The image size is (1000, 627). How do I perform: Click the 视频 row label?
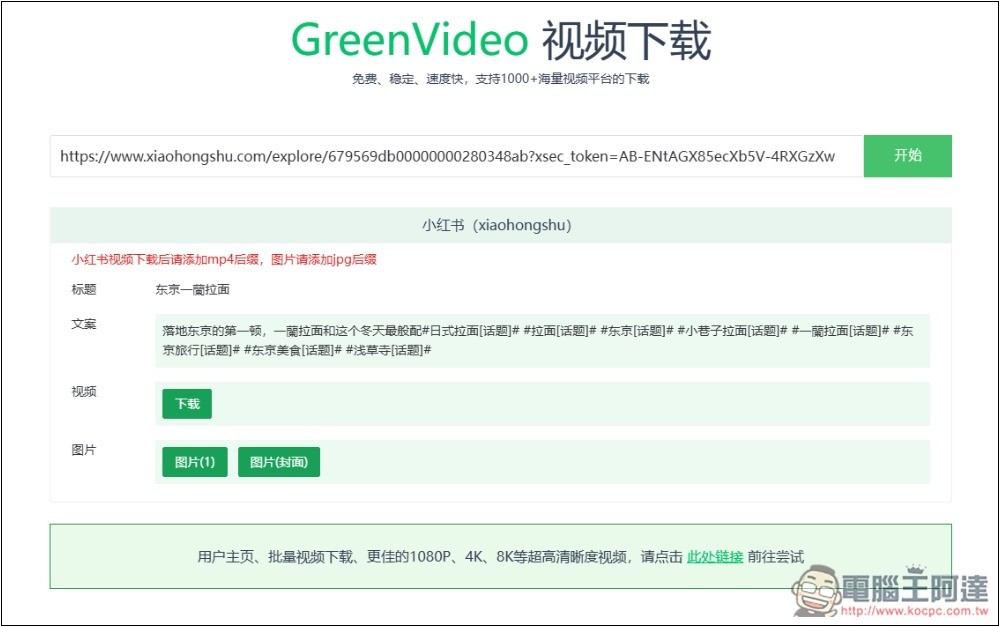(84, 392)
